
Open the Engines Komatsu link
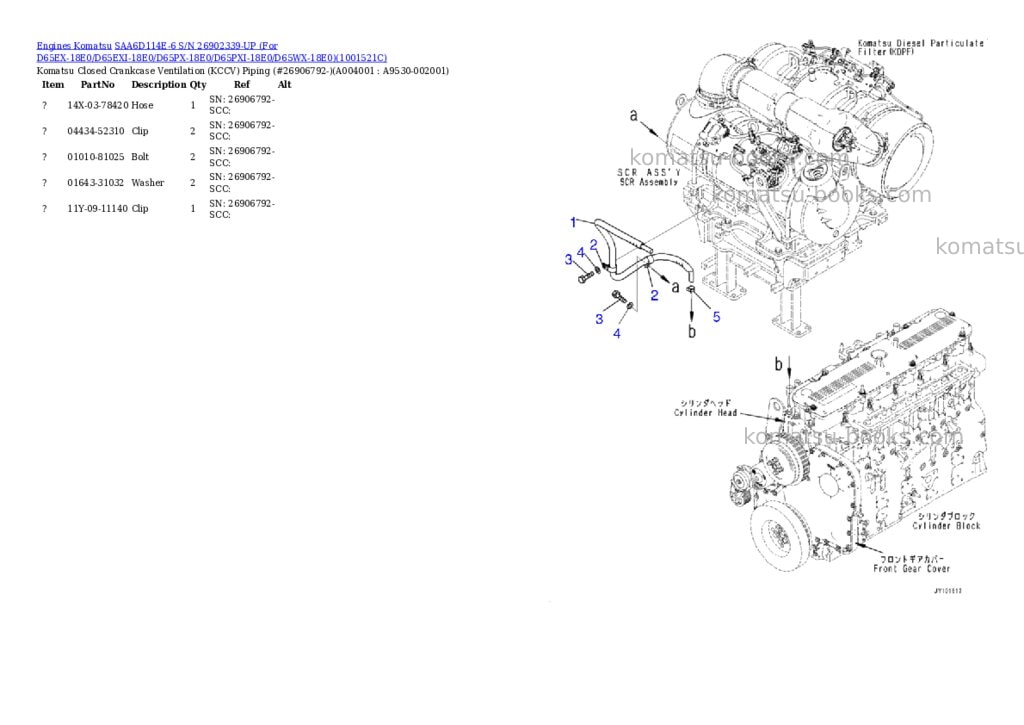click(x=74, y=46)
